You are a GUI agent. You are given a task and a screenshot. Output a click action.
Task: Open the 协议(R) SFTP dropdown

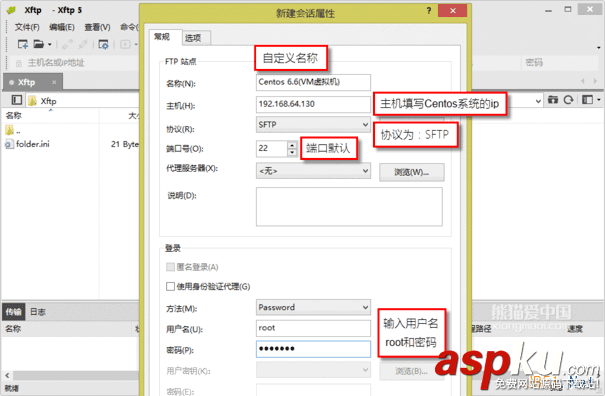coord(313,125)
